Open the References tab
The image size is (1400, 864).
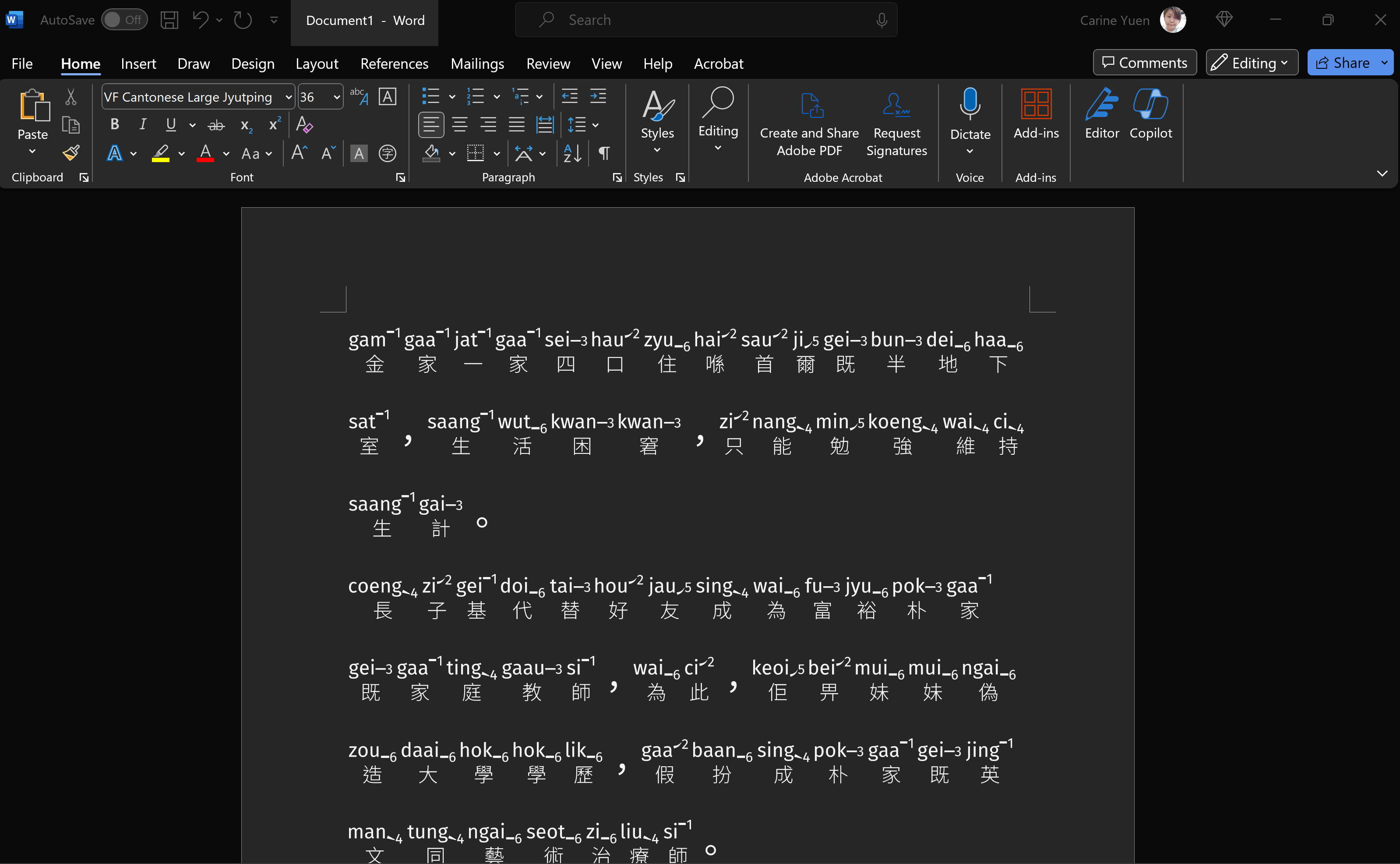(394, 64)
